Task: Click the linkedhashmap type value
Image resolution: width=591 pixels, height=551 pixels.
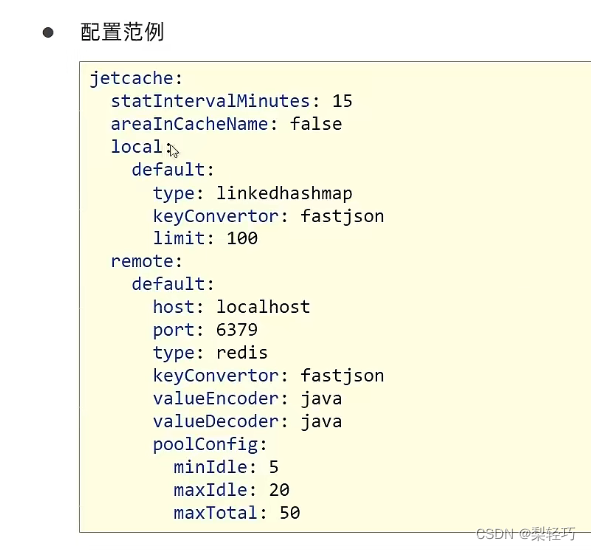Action: pos(284,193)
